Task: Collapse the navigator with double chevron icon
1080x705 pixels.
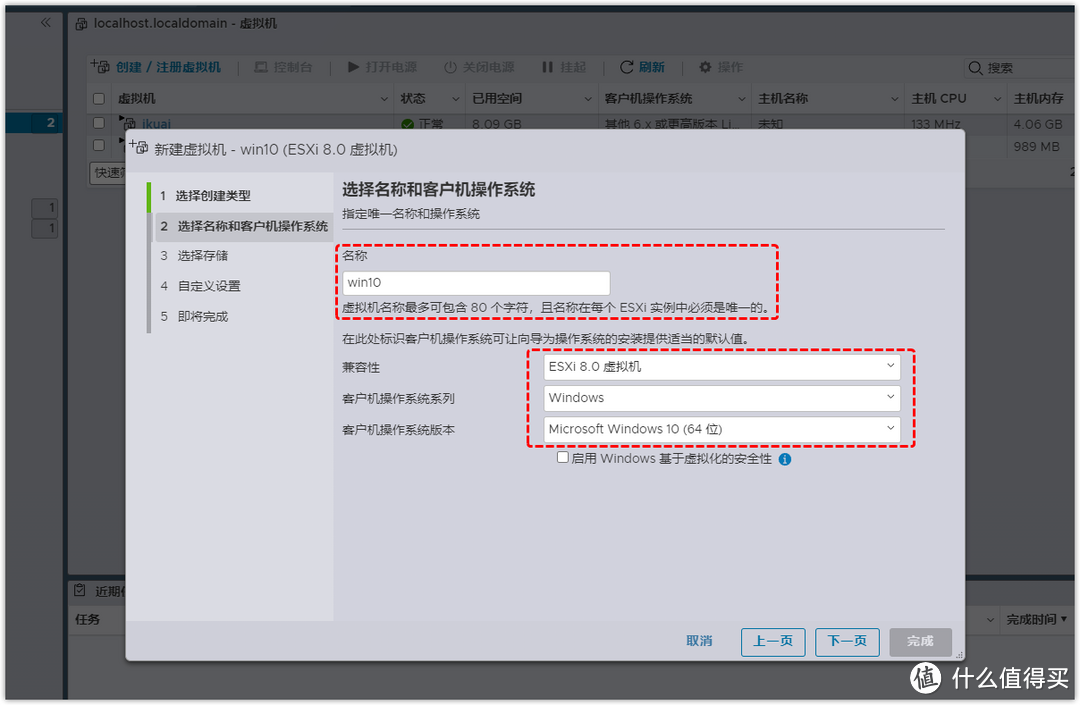Action: pos(45,23)
